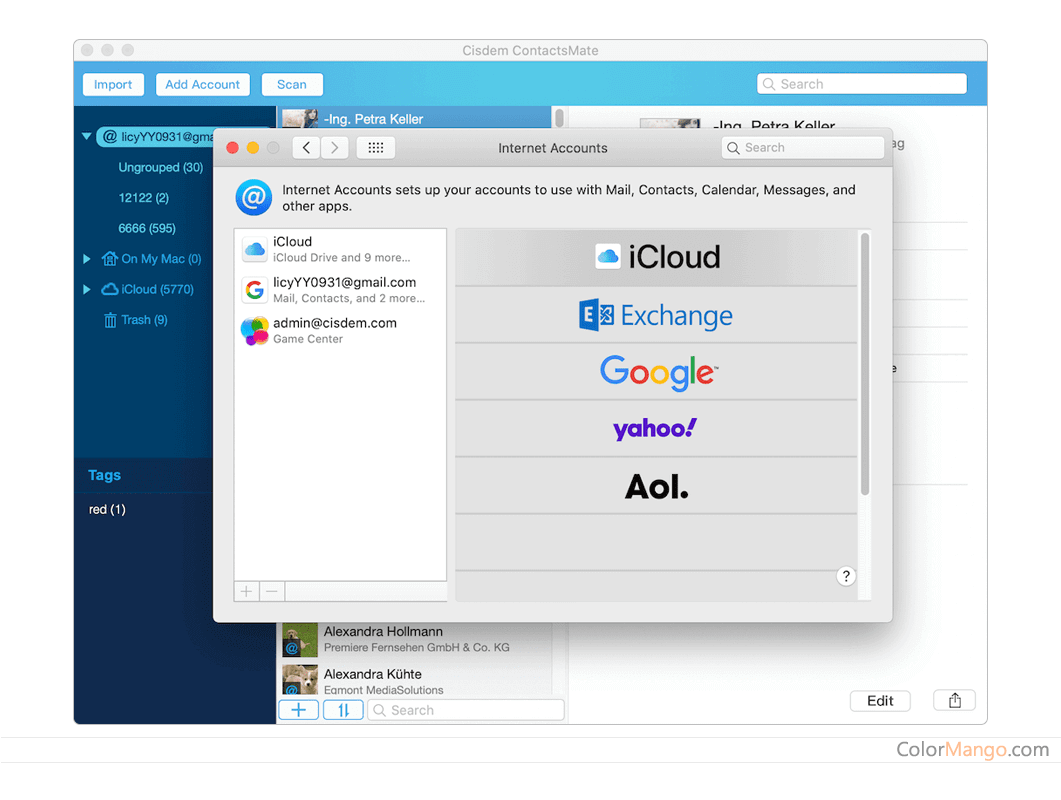The image size is (1061, 800).
Task: Select the 12122 (2) group
Action: point(143,198)
